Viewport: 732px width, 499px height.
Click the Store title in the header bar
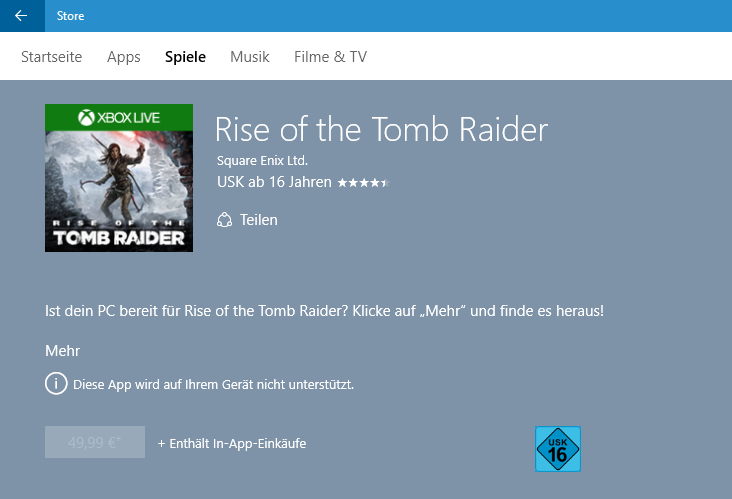[70, 16]
